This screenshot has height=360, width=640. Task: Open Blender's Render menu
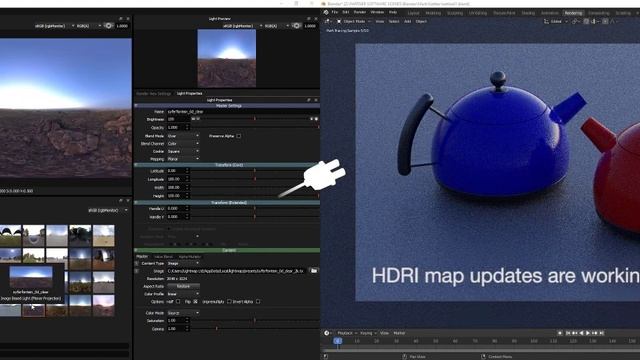(x=360, y=12)
